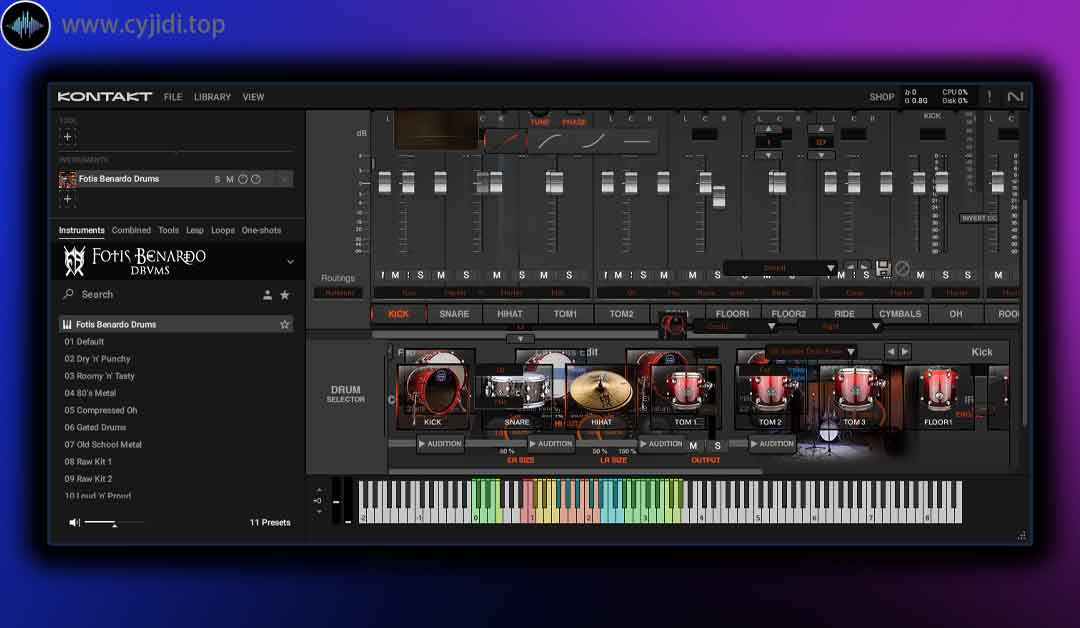Expand the Fotis Benardo Drvms library chevron
Image resolution: width=1080 pixels, height=628 pixels.
pos(290,262)
